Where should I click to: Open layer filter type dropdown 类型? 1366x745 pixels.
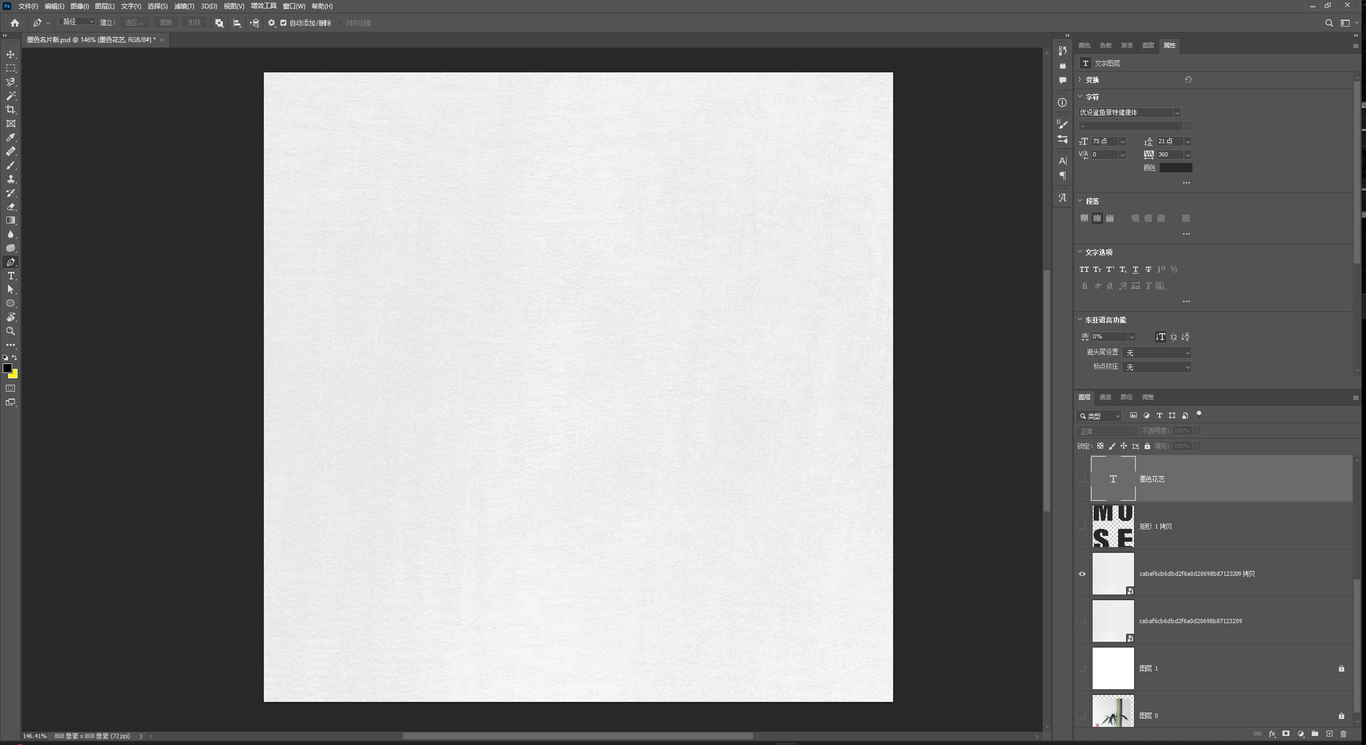(x=1100, y=416)
